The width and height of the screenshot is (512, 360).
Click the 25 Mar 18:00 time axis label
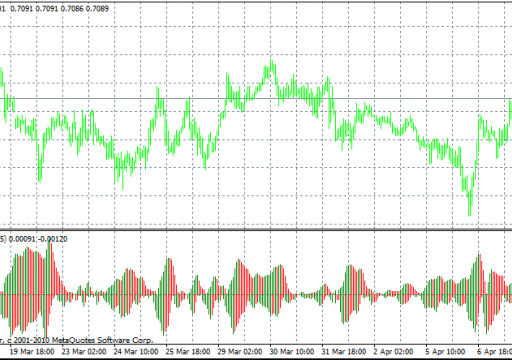188,352
